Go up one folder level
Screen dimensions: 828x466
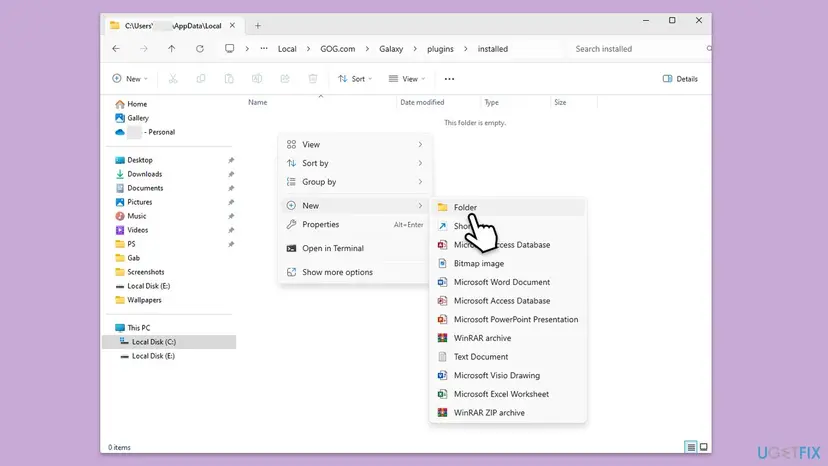coord(172,49)
